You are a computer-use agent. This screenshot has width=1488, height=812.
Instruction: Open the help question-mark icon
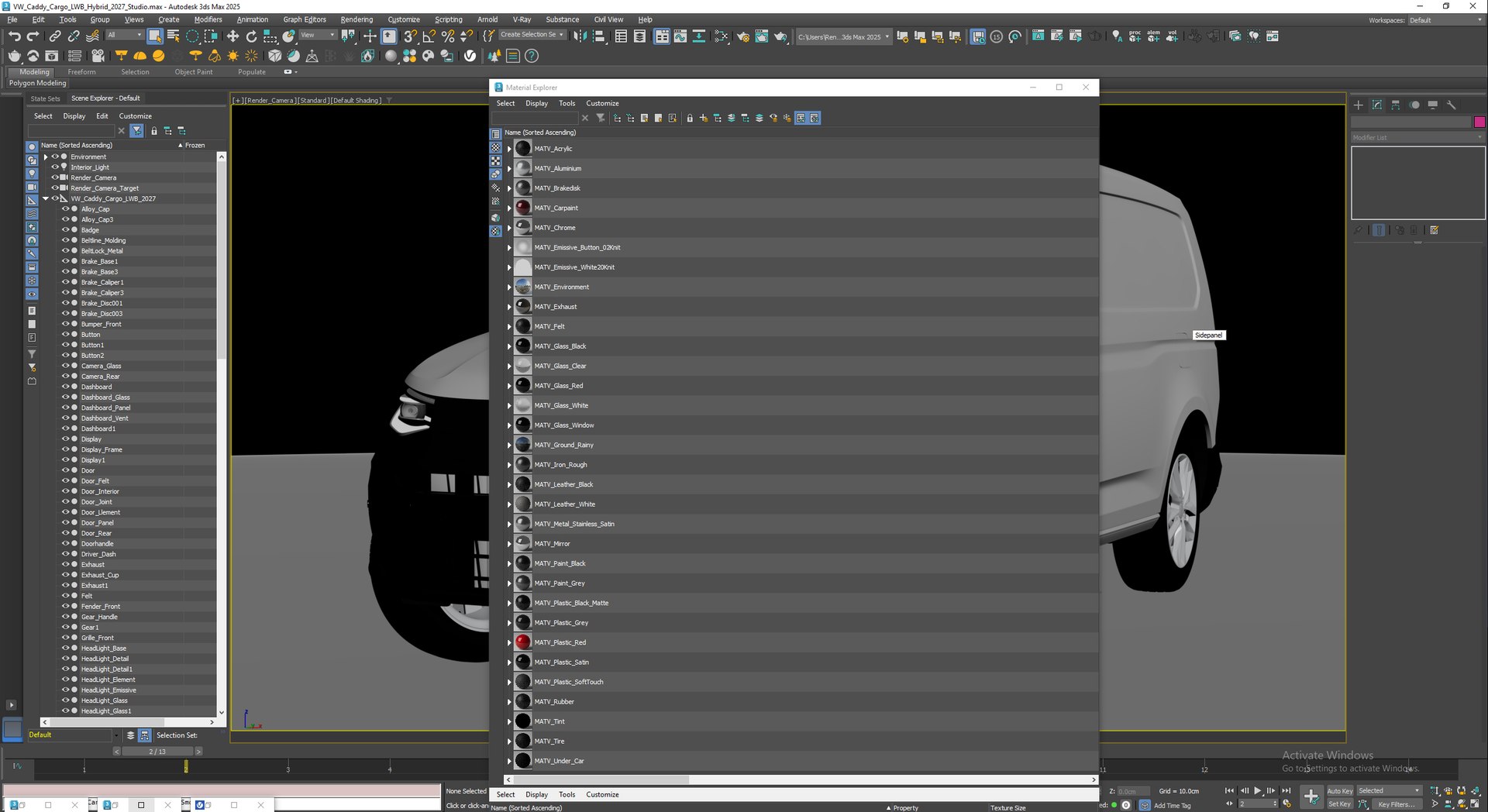[x=532, y=56]
